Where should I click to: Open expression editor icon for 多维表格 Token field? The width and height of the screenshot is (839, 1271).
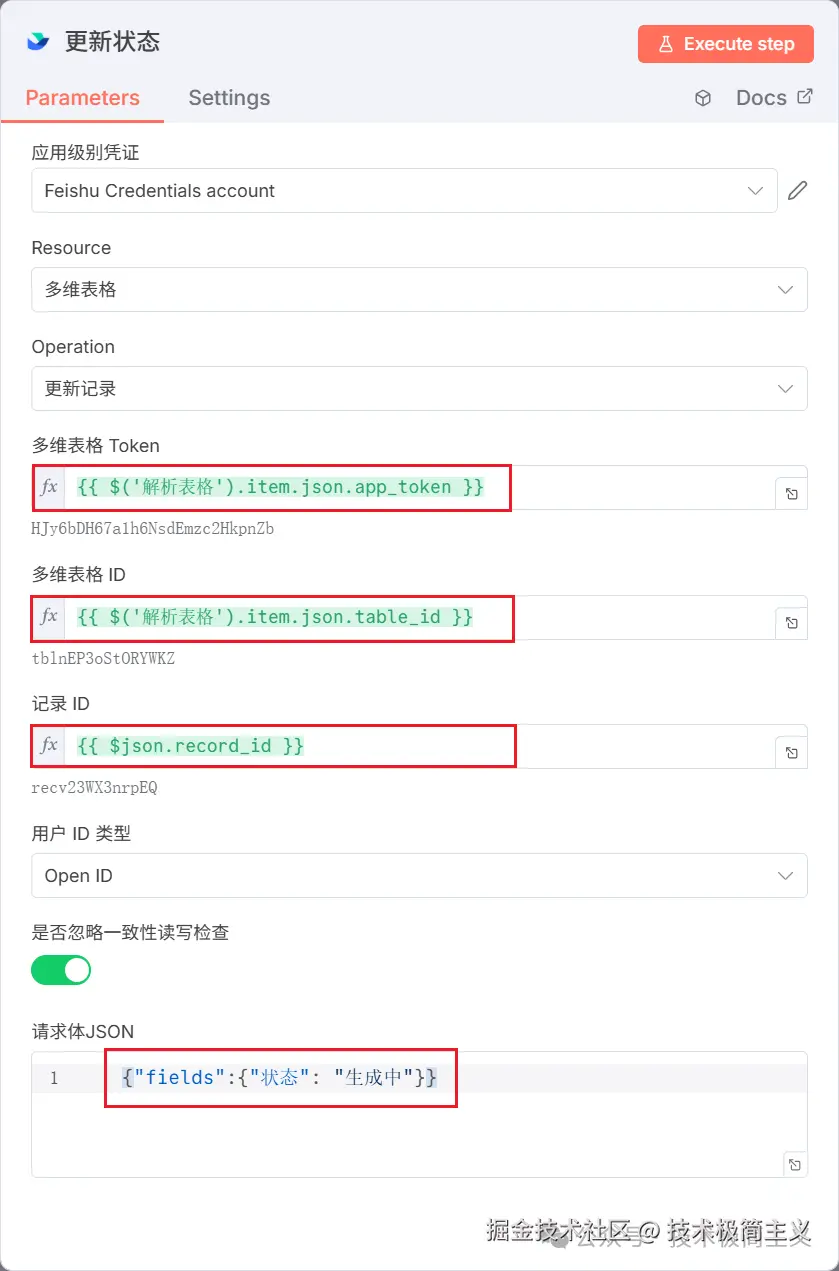point(792,493)
